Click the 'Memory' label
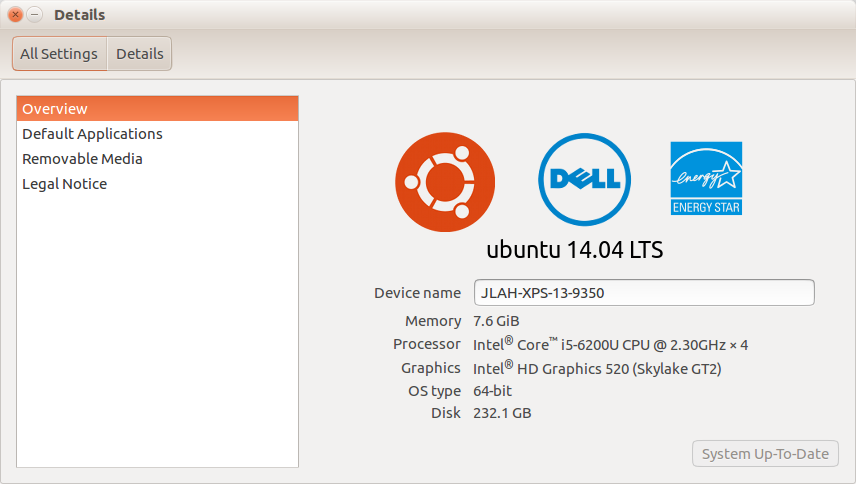The image size is (856, 484). [433, 321]
